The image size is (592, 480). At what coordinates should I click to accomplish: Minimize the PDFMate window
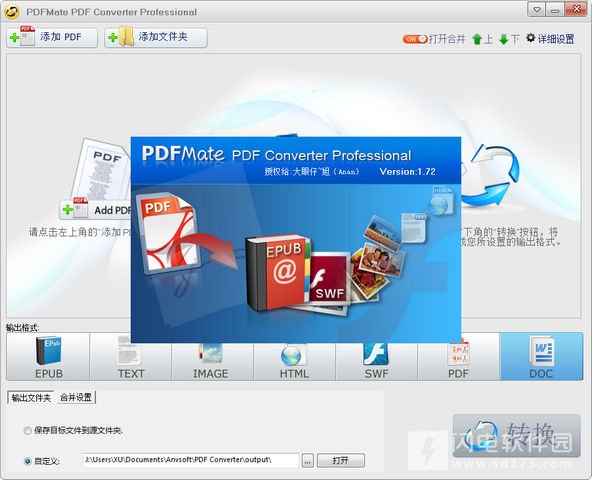(555, 10)
